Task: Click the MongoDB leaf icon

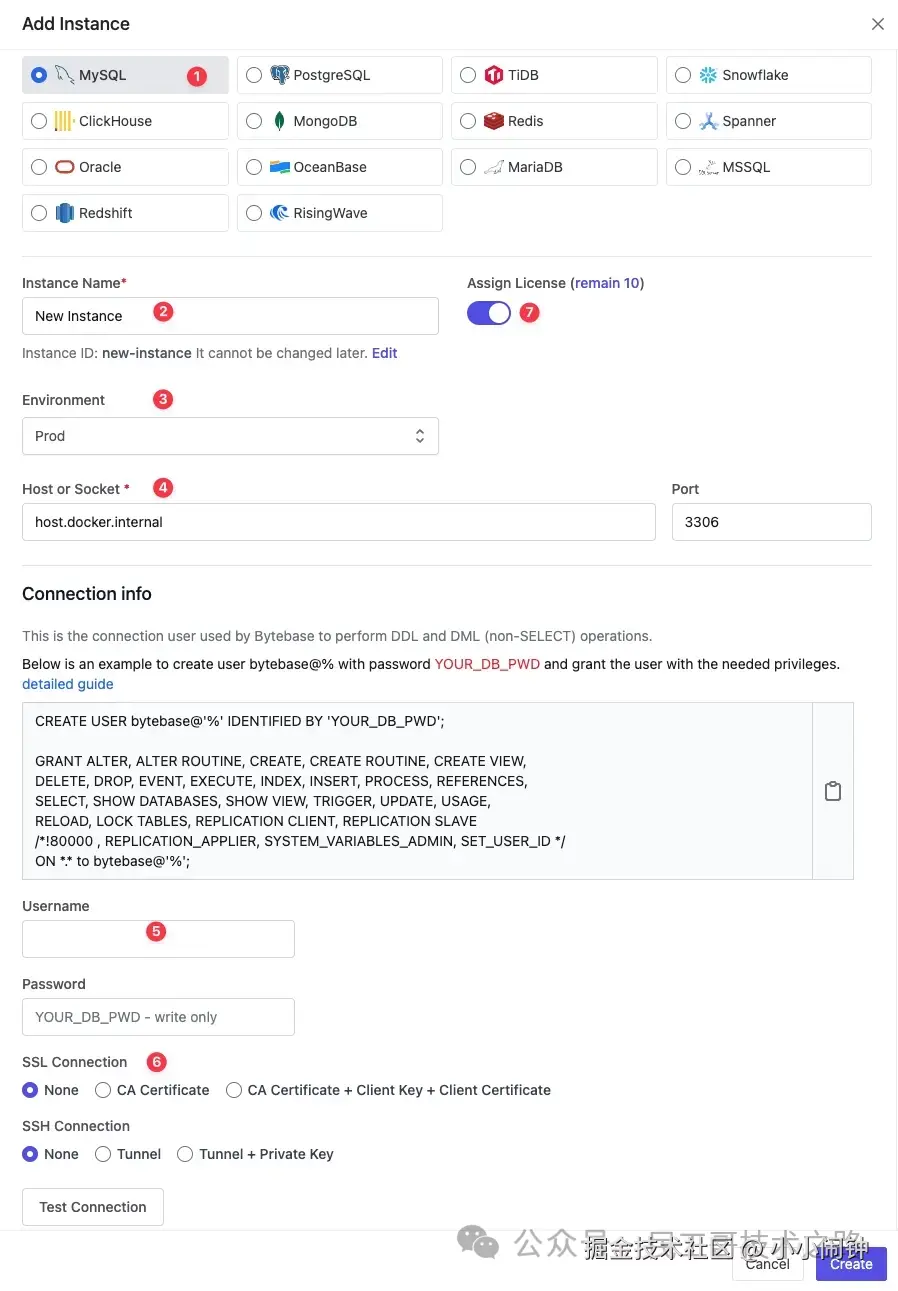Action: click(280, 121)
